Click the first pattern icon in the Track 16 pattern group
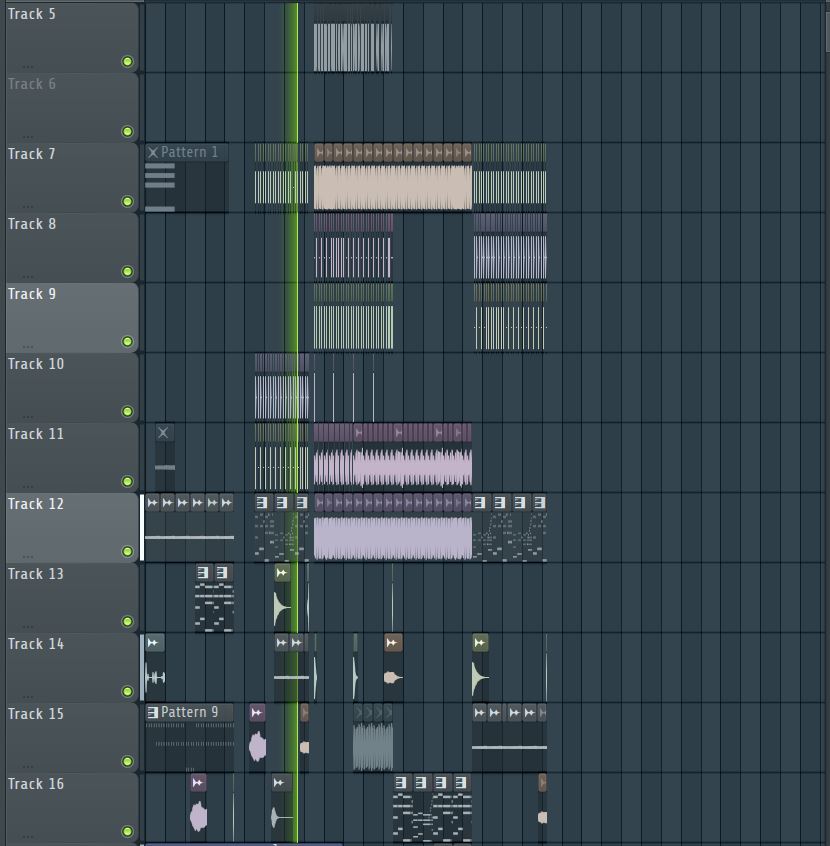 pos(400,782)
